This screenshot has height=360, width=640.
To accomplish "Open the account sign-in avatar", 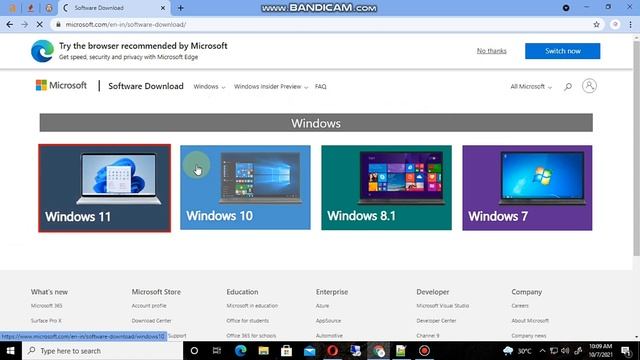I will coord(589,86).
